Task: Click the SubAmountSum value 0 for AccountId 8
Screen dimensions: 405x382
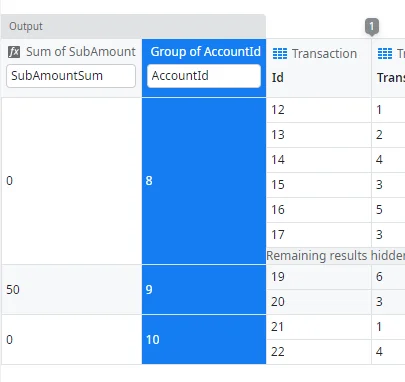Action: (72, 181)
